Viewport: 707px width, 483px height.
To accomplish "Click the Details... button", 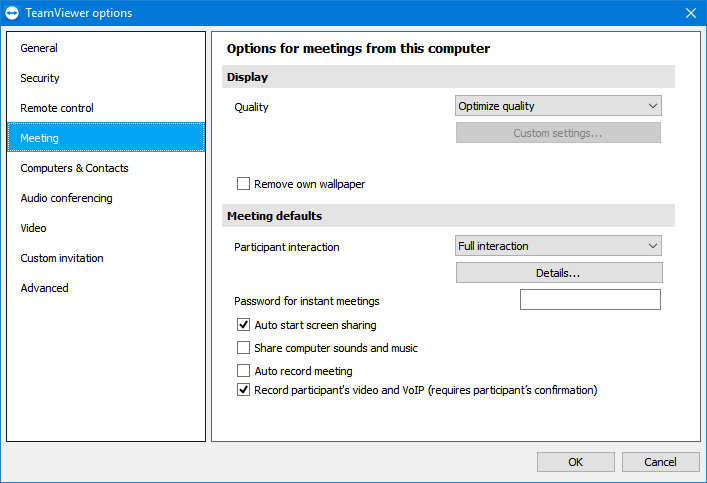I will coord(559,273).
